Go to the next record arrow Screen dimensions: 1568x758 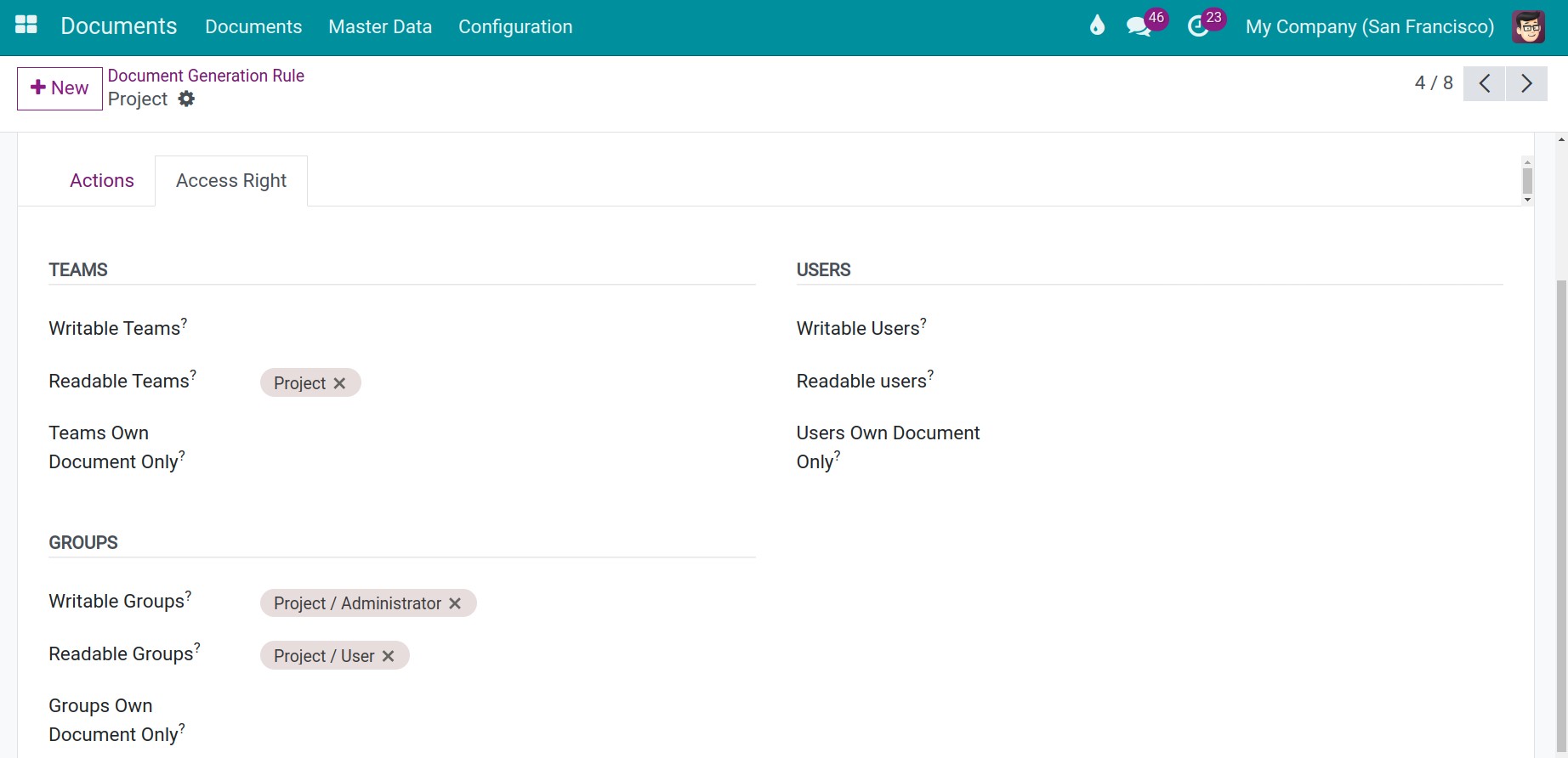coord(1526,83)
